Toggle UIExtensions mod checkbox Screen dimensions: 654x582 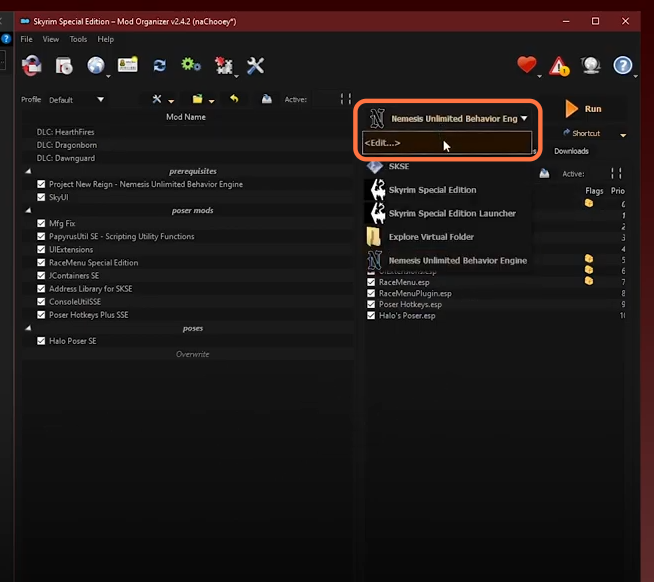tap(41, 249)
